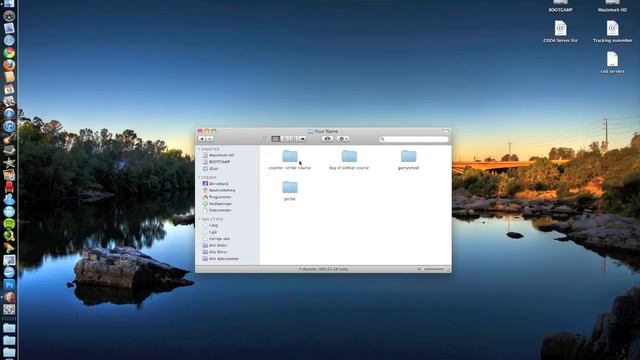Switch Finder to column view
This screenshot has height=360, width=640.
(x=293, y=139)
